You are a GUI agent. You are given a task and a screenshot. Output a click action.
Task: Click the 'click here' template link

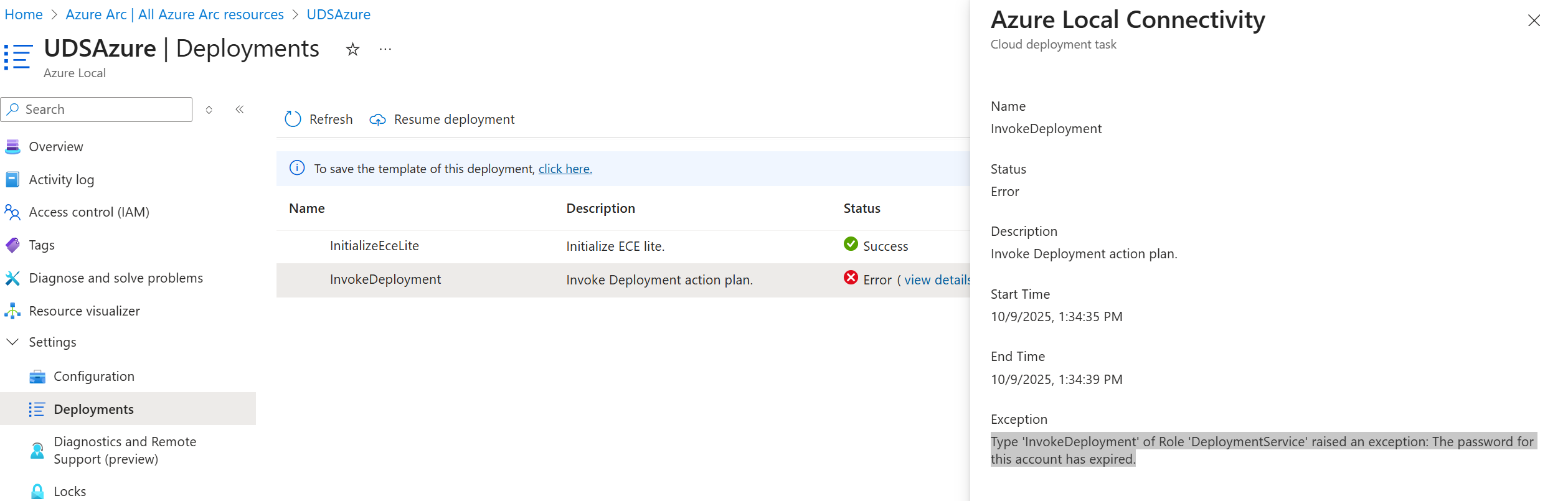[565, 169]
